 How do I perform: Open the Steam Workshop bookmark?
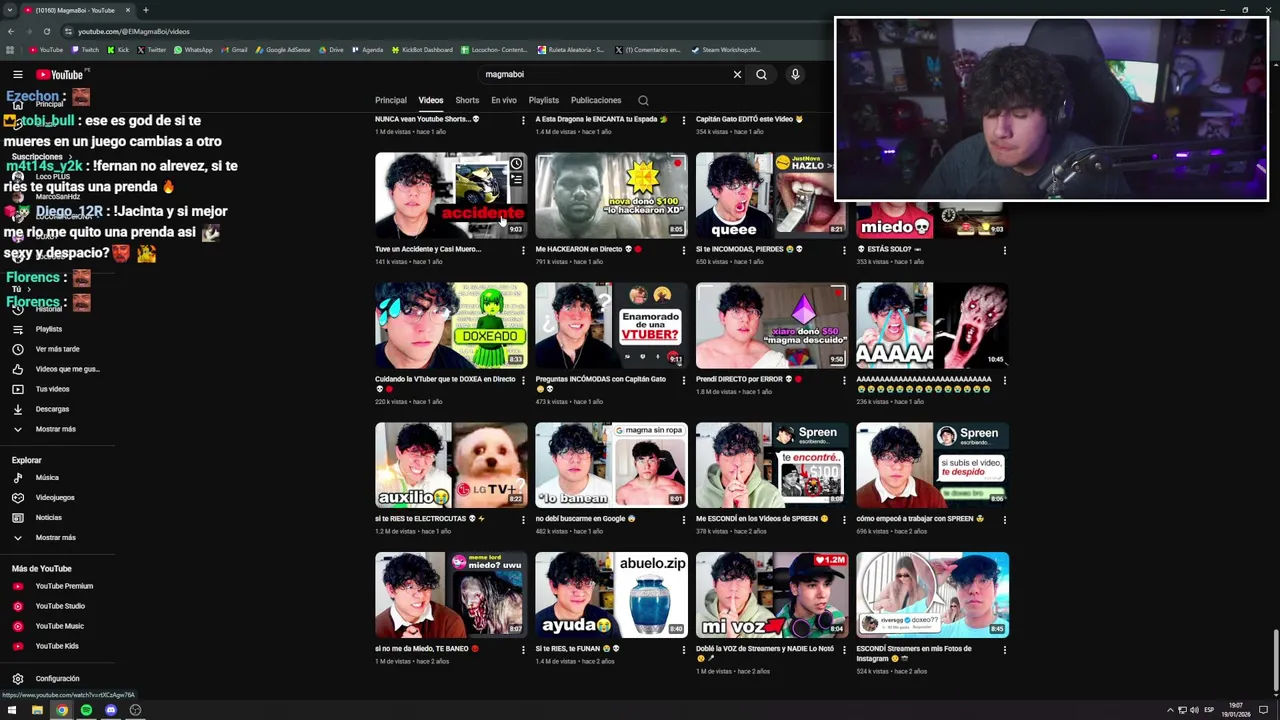click(725, 49)
